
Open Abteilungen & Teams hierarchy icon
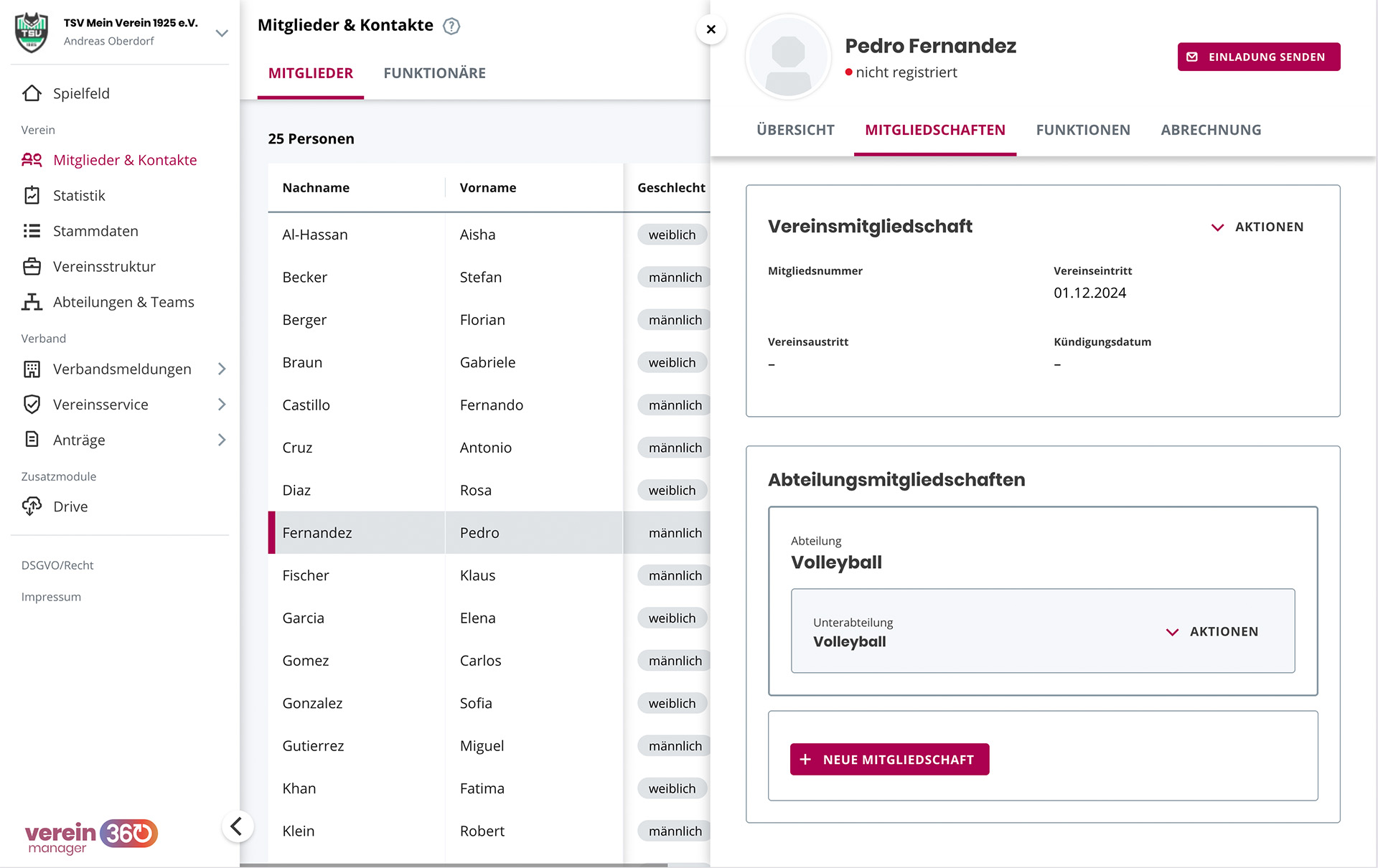coord(32,302)
